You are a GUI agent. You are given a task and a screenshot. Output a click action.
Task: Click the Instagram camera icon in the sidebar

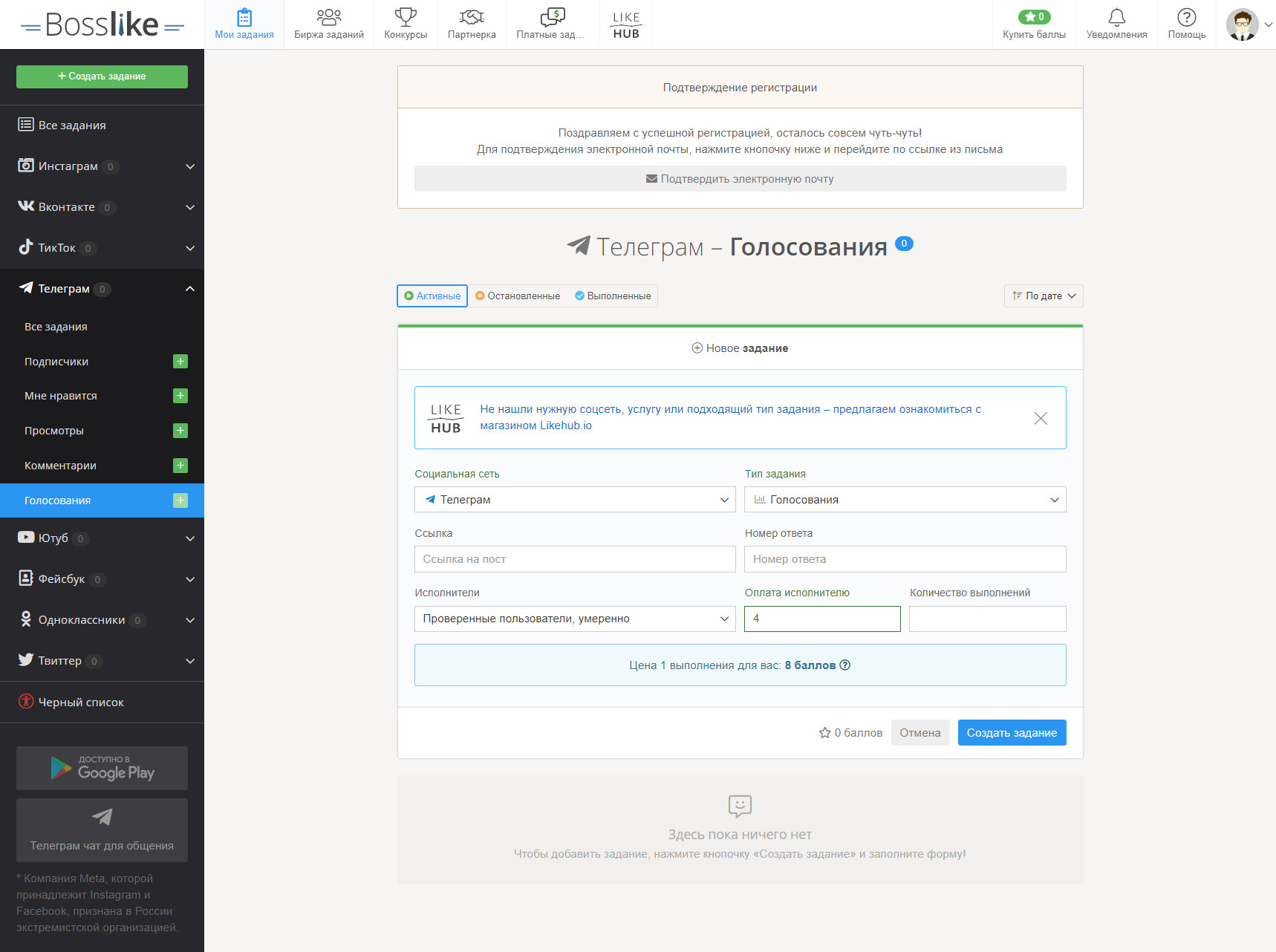point(26,166)
